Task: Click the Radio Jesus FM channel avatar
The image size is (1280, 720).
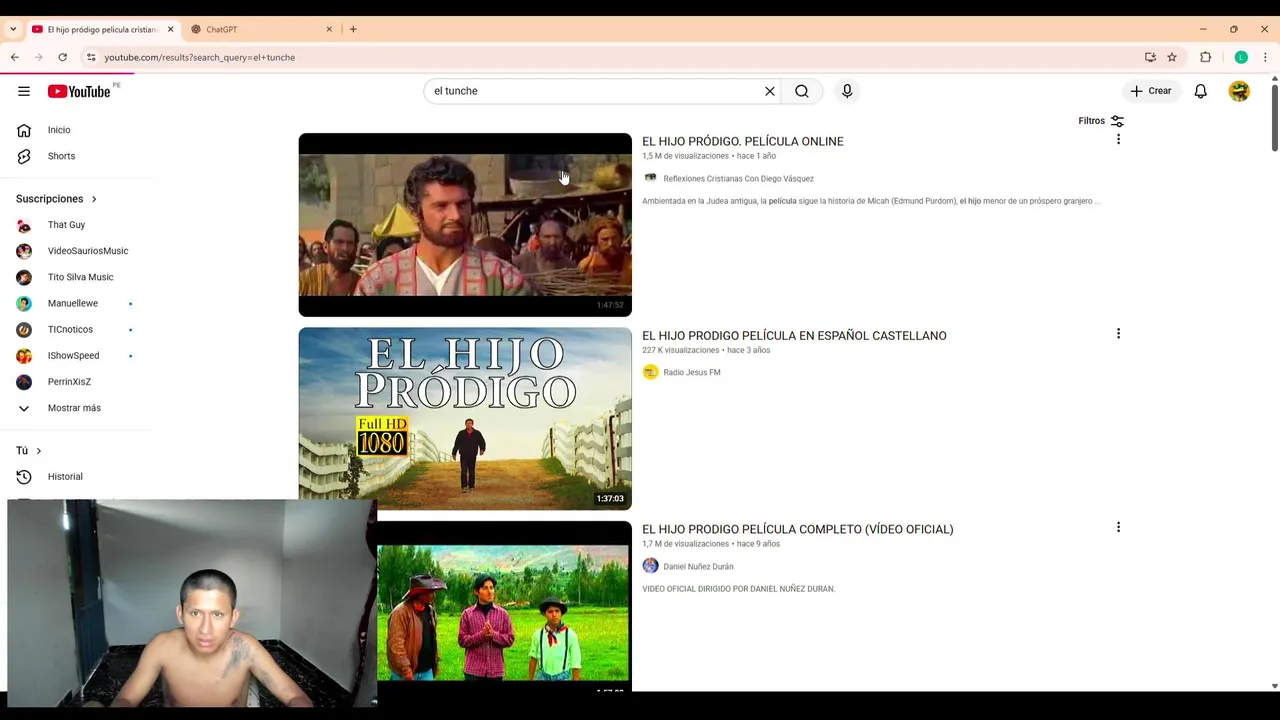Action: coord(650,372)
